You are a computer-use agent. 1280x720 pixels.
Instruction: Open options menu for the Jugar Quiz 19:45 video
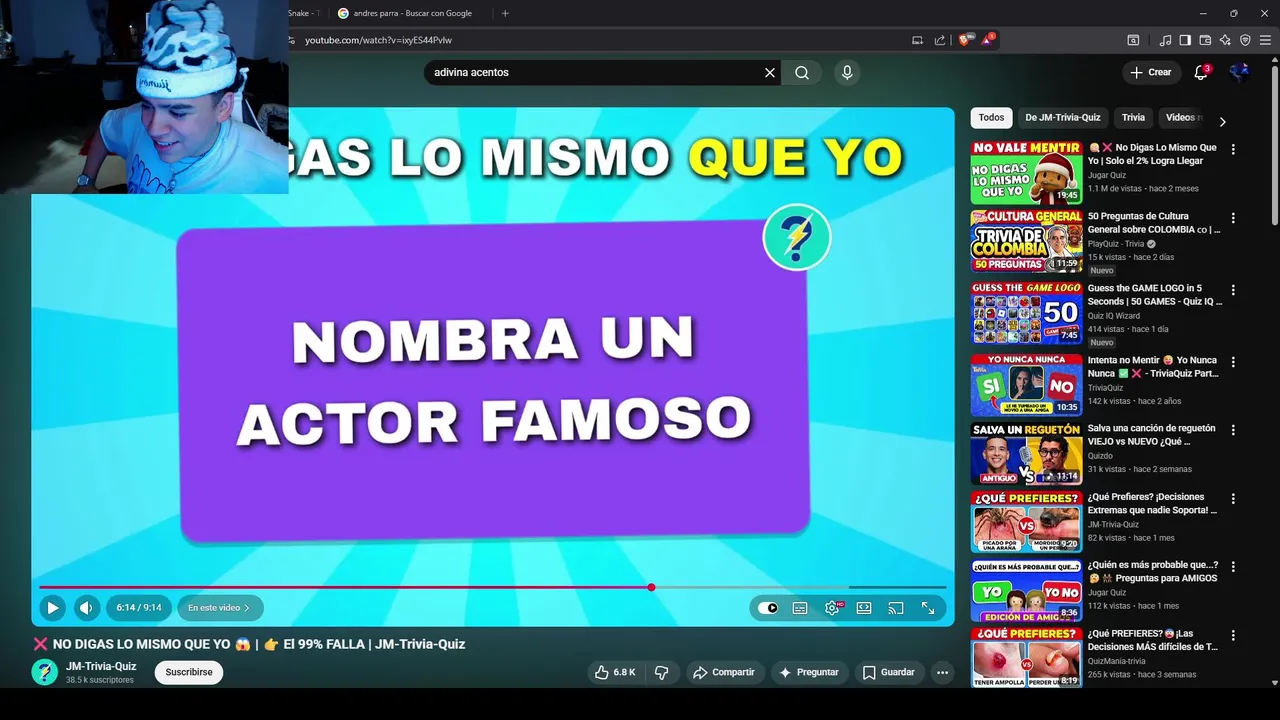click(x=1233, y=149)
